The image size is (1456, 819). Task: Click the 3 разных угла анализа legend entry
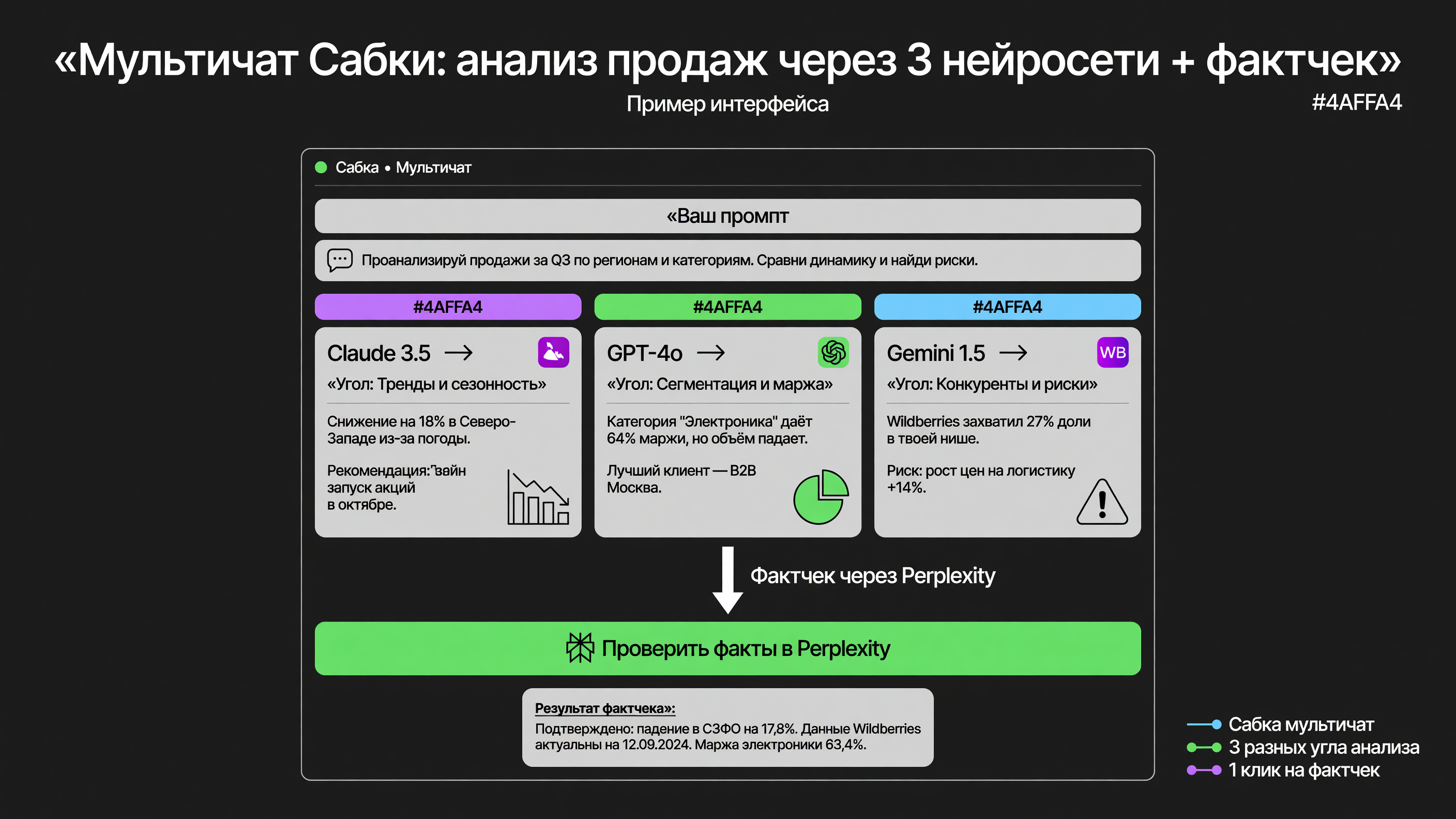[1324, 747]
